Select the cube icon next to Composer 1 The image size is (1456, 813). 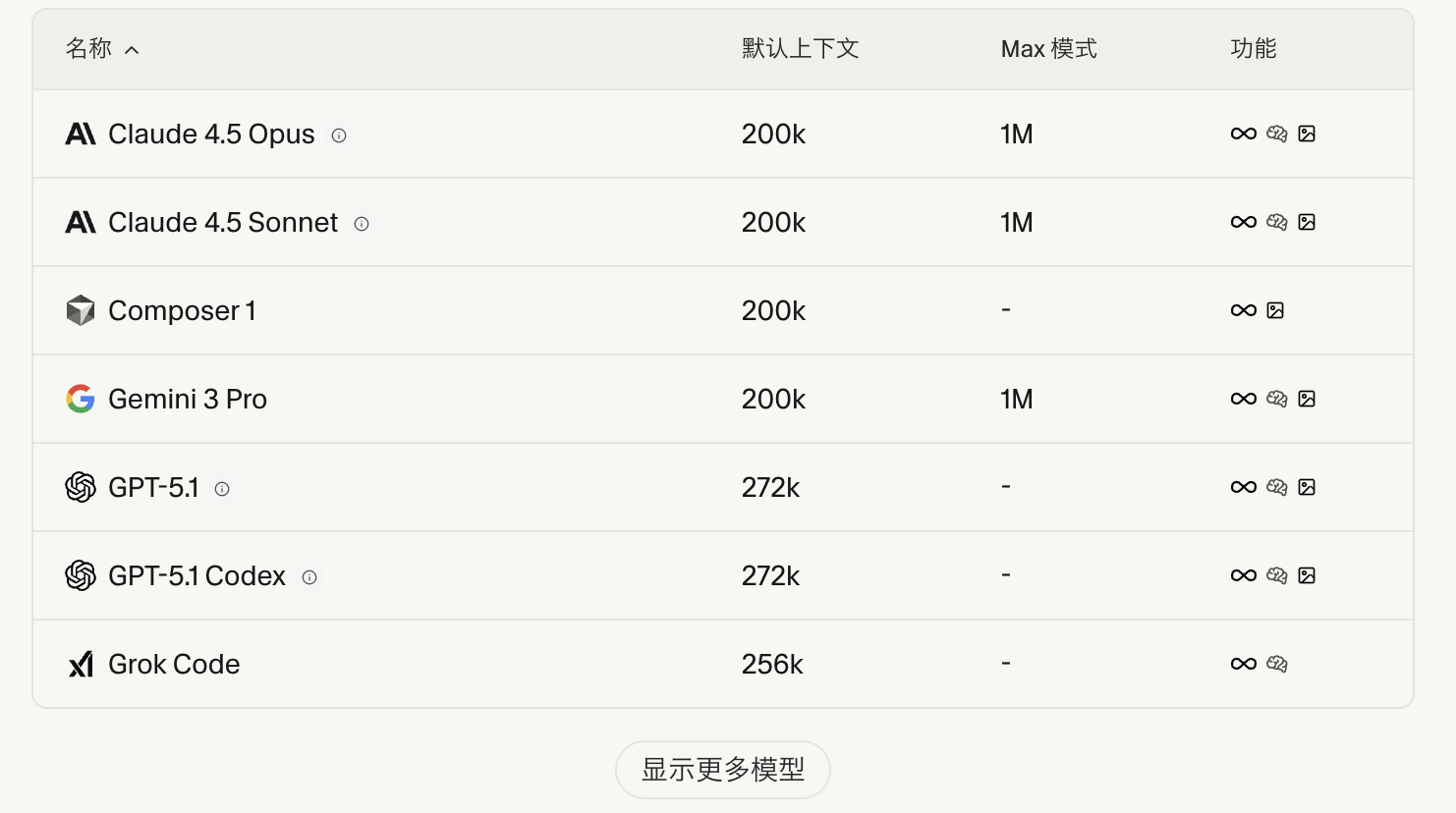click(81, 308)
